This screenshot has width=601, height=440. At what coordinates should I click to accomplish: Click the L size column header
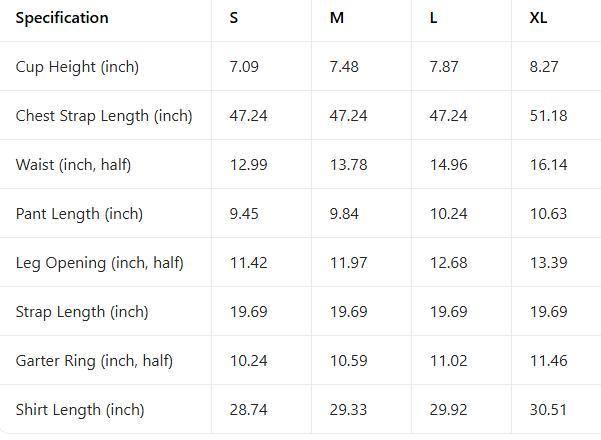pos(433,18)
